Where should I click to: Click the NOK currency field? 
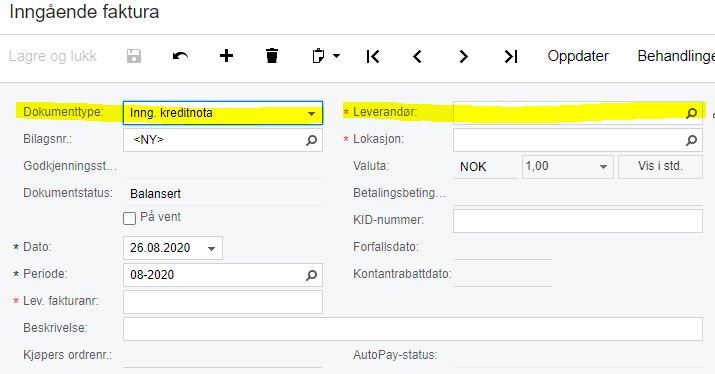click(485, 167)
